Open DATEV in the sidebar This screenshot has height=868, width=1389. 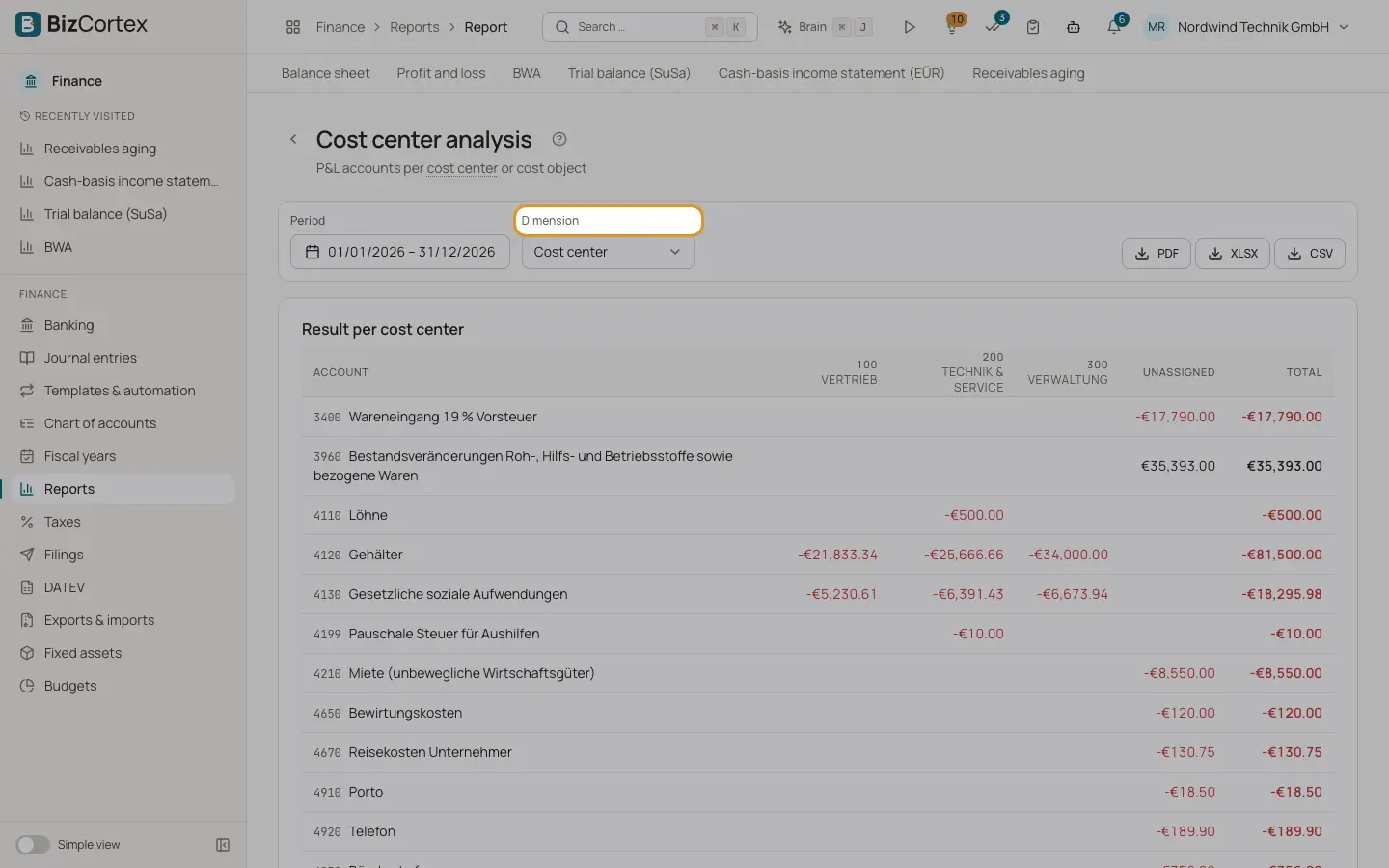coord(123,587)
